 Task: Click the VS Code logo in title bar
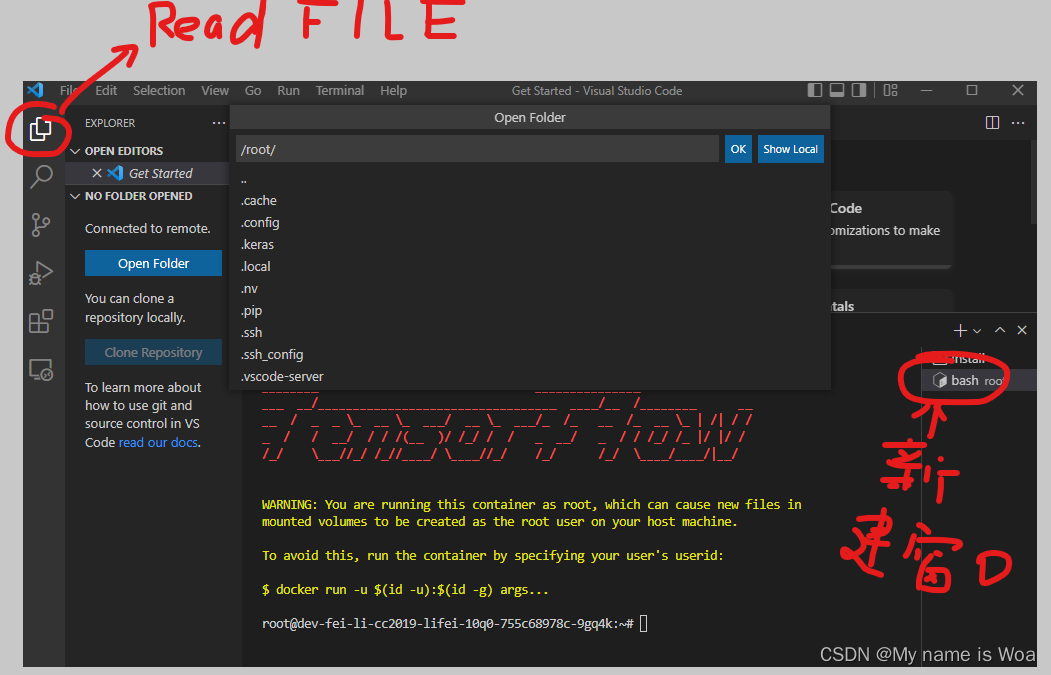[x=36, y=90]
